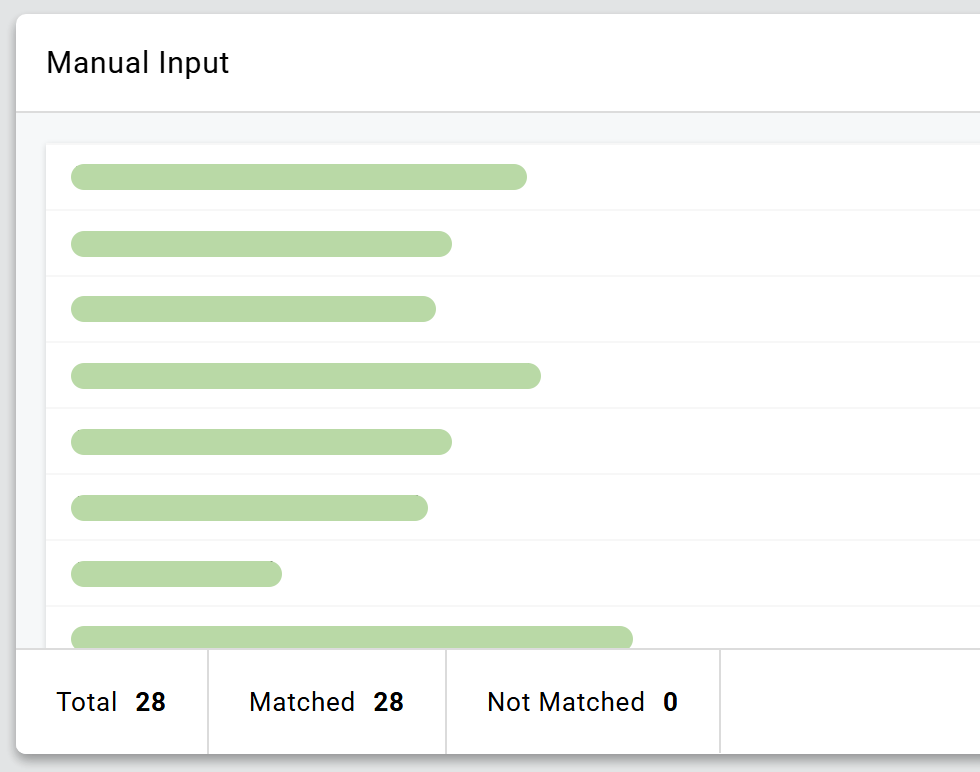Image resolution: width=980 pixels, height=772 pixels.
Task: Click the sixth green bar row
Action: [249, 508]
